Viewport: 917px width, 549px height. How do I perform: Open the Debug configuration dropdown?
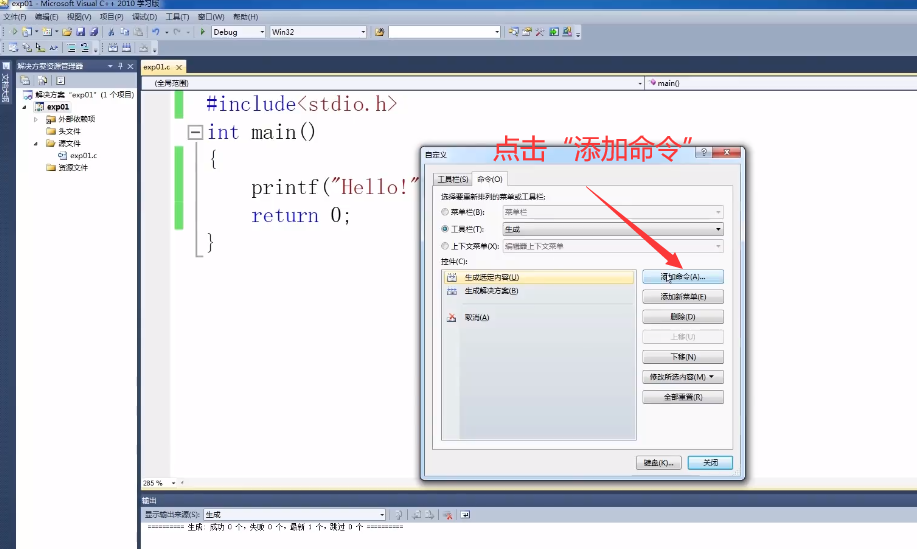coord(261,32)
